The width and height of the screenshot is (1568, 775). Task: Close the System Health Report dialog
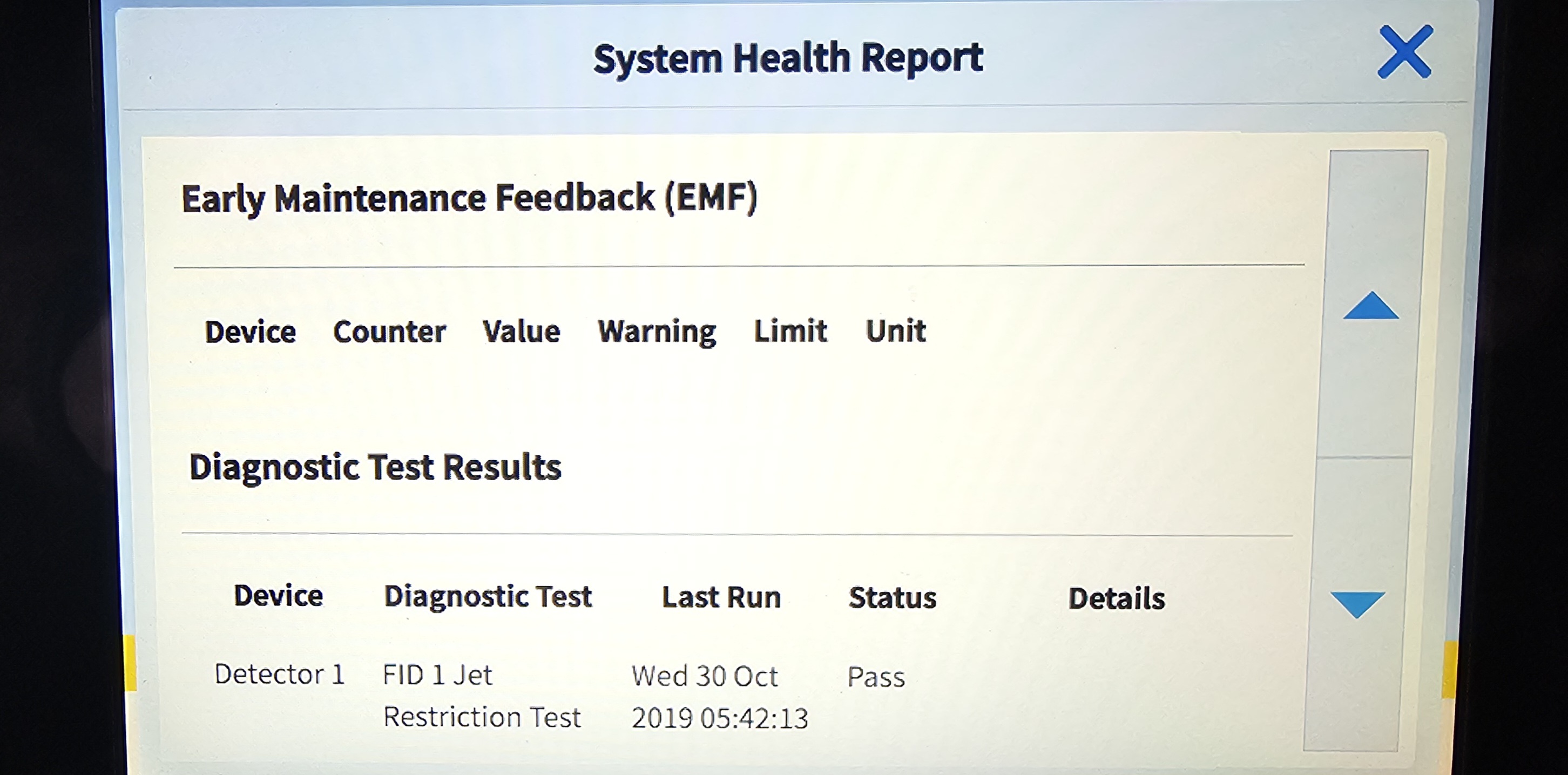[1405, 52]
